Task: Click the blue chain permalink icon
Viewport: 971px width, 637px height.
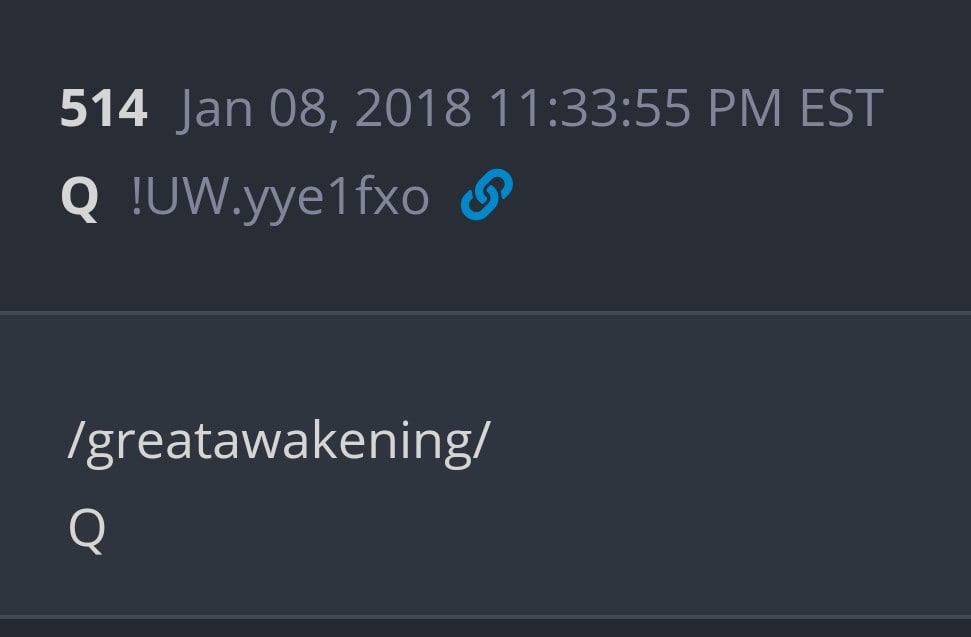Action: pos(487,195)
